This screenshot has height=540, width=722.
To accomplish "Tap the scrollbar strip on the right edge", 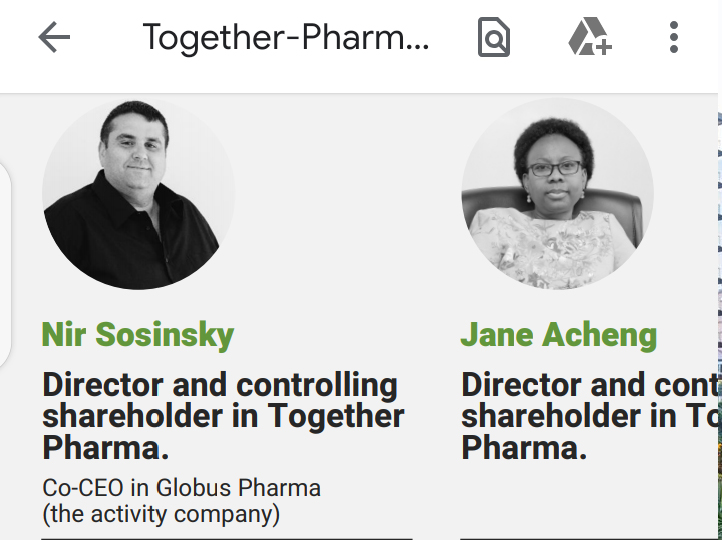I will coord(720,317).
